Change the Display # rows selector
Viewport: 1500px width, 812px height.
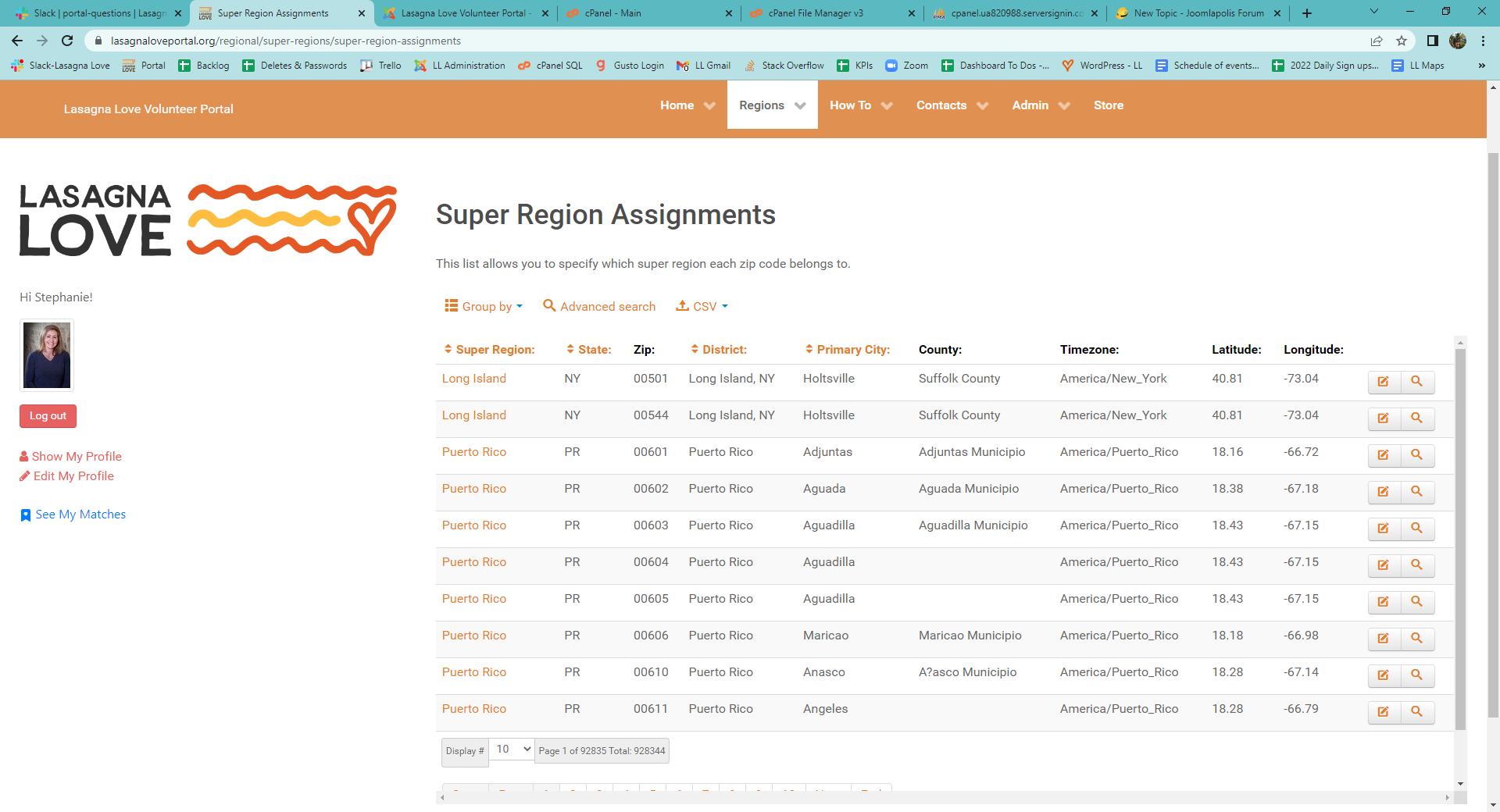tap(513, 750)
